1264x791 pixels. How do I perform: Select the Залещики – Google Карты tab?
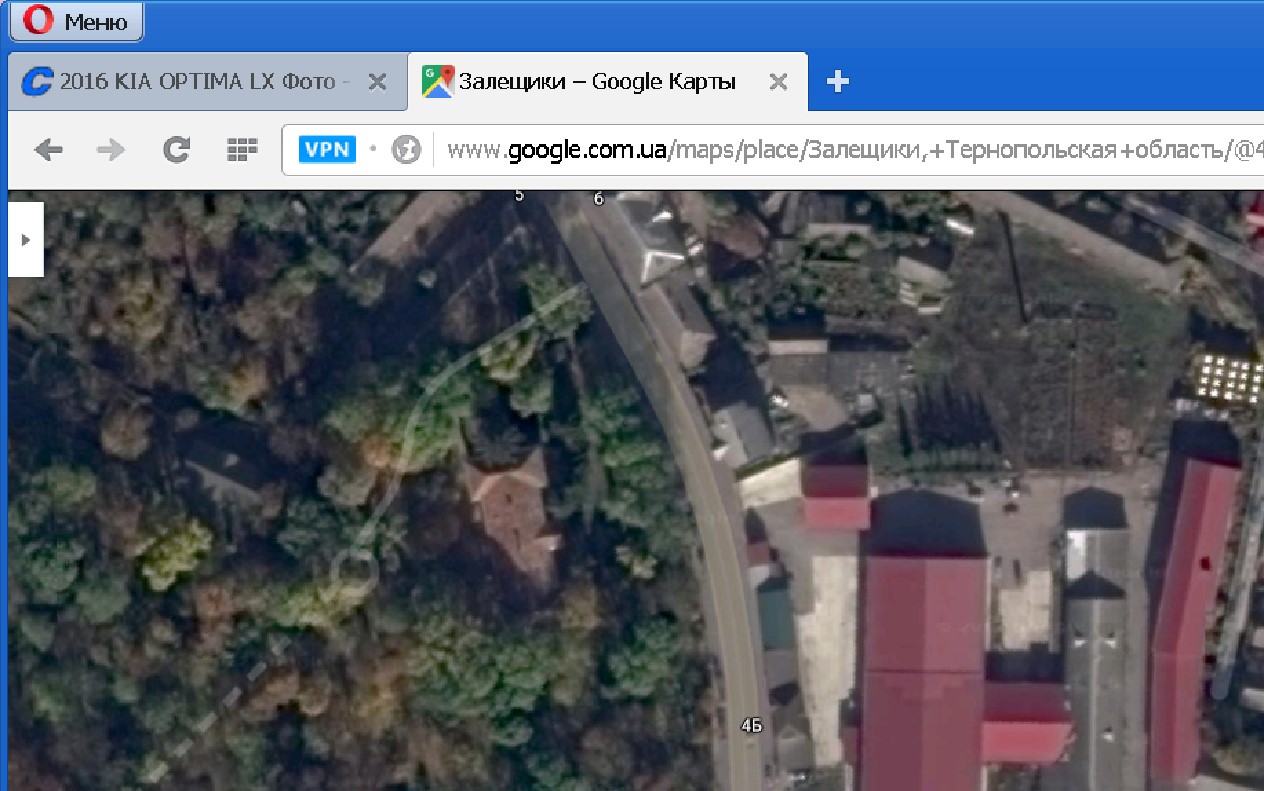pyautogui.click(x=597, y=82)
